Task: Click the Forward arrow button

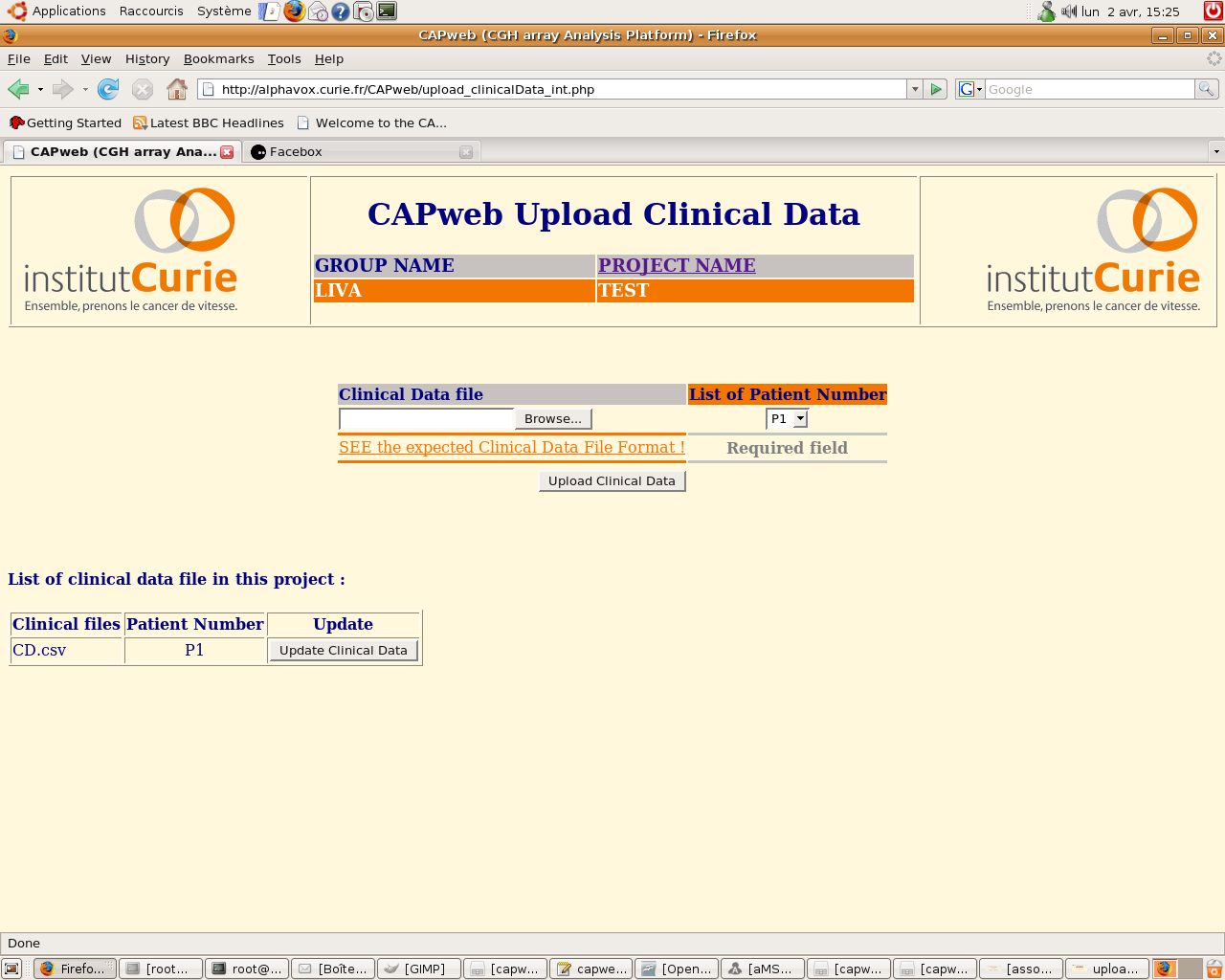Action: pyautogui.click(x=62, y=89)
